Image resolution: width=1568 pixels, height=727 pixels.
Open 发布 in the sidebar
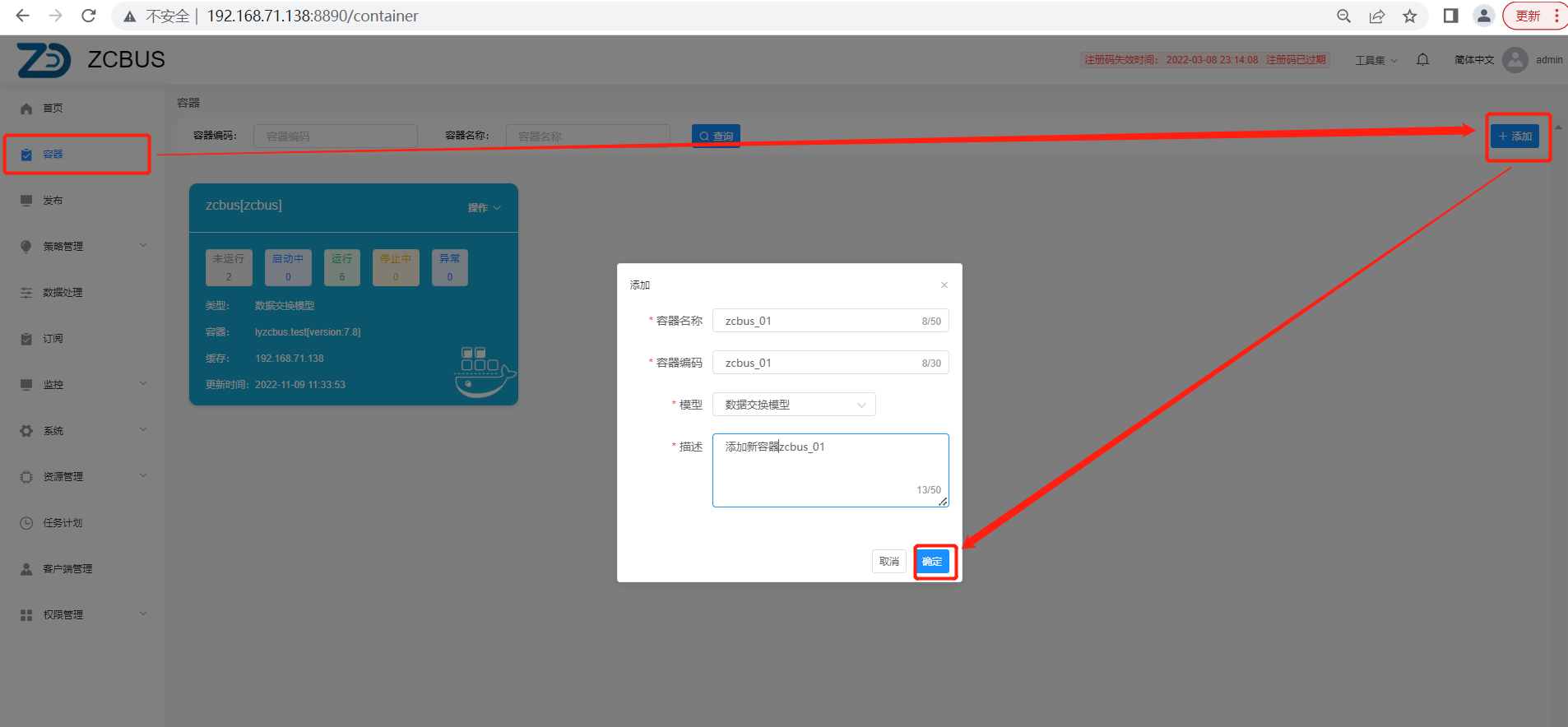click(53, 200)
